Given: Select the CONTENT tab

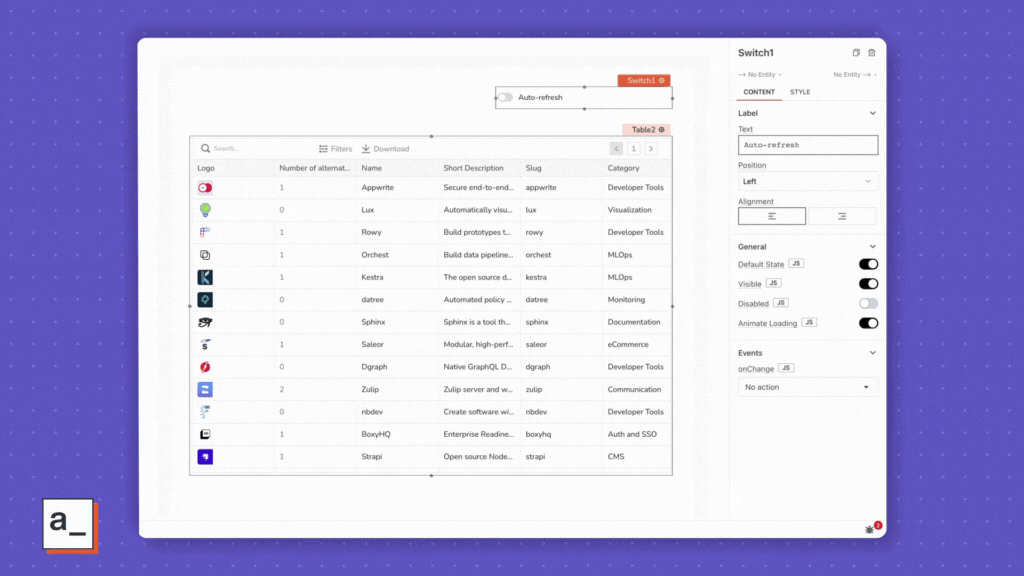Looking at the screenshot, I should pos(759,92).
